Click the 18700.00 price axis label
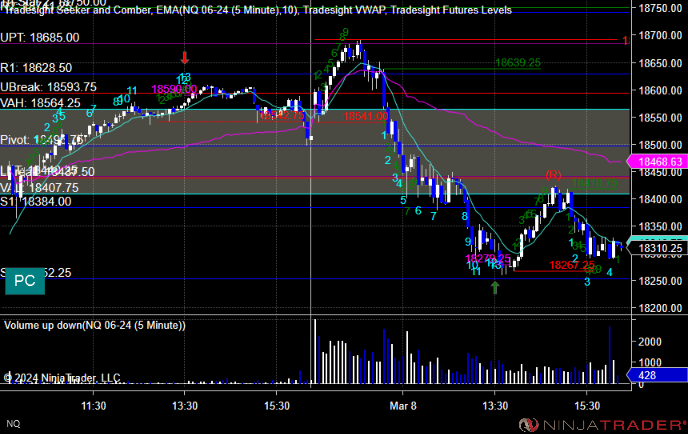 (660, 35)
